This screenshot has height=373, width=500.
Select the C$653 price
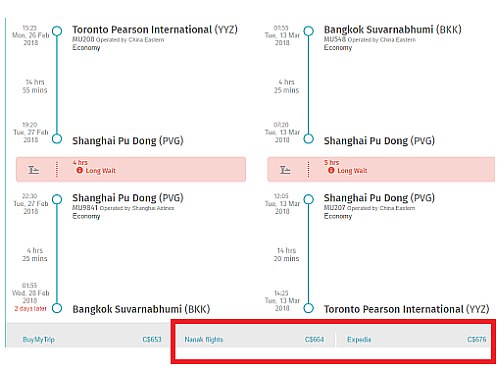click(x=152, y=339)
